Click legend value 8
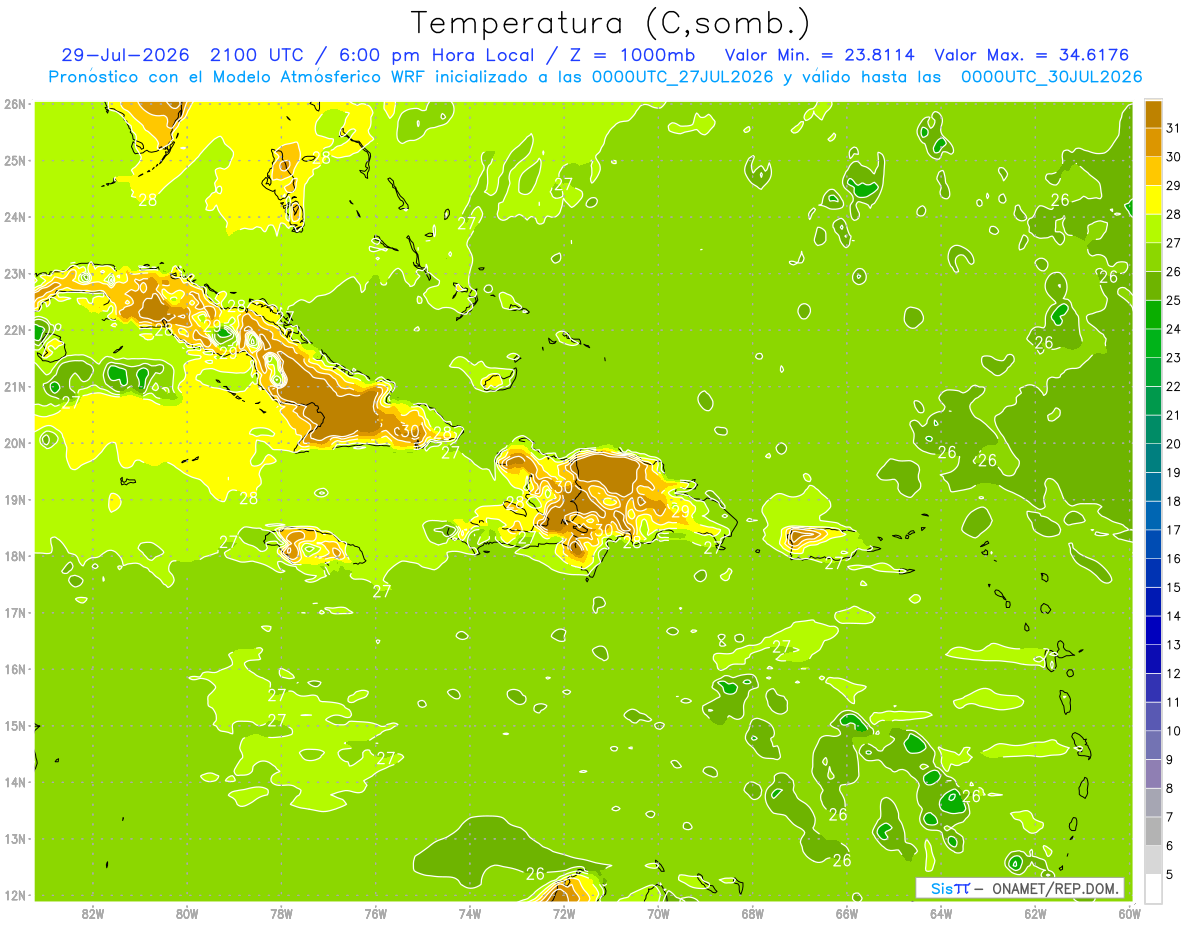The image size is (1200, 927). pos(1170,789)
